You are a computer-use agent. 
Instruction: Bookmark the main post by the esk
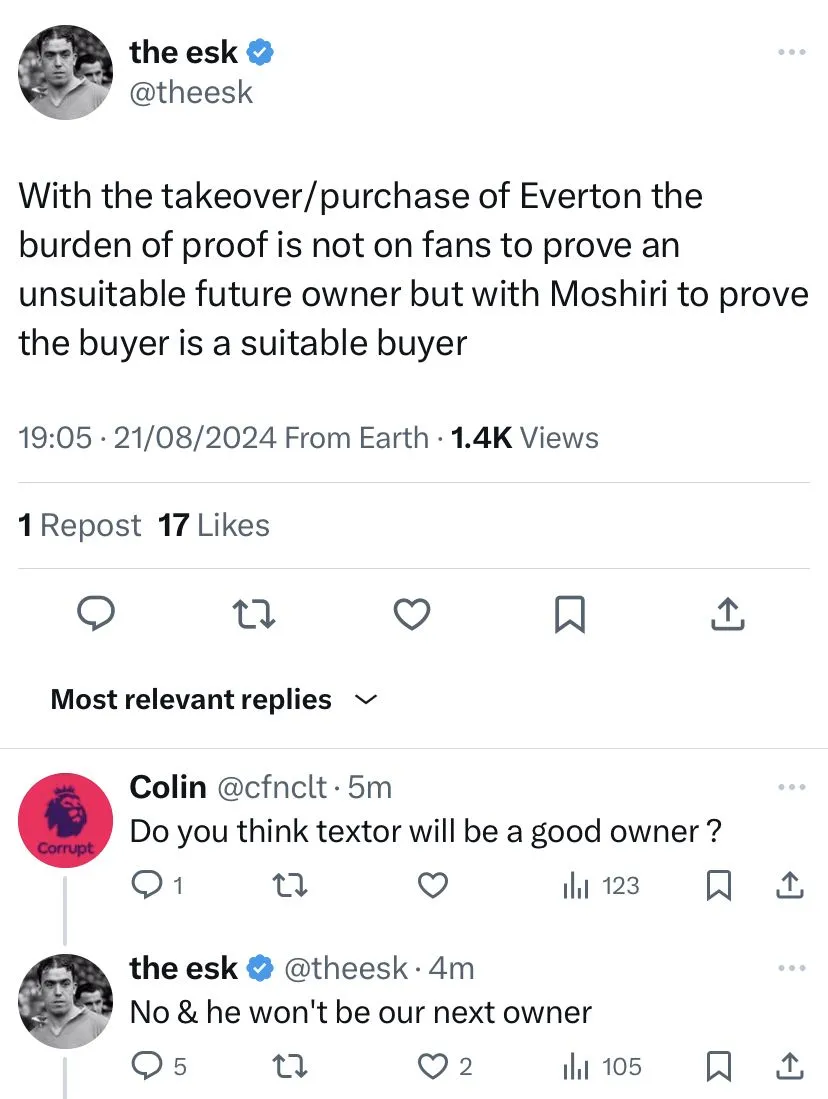(569, 615)
